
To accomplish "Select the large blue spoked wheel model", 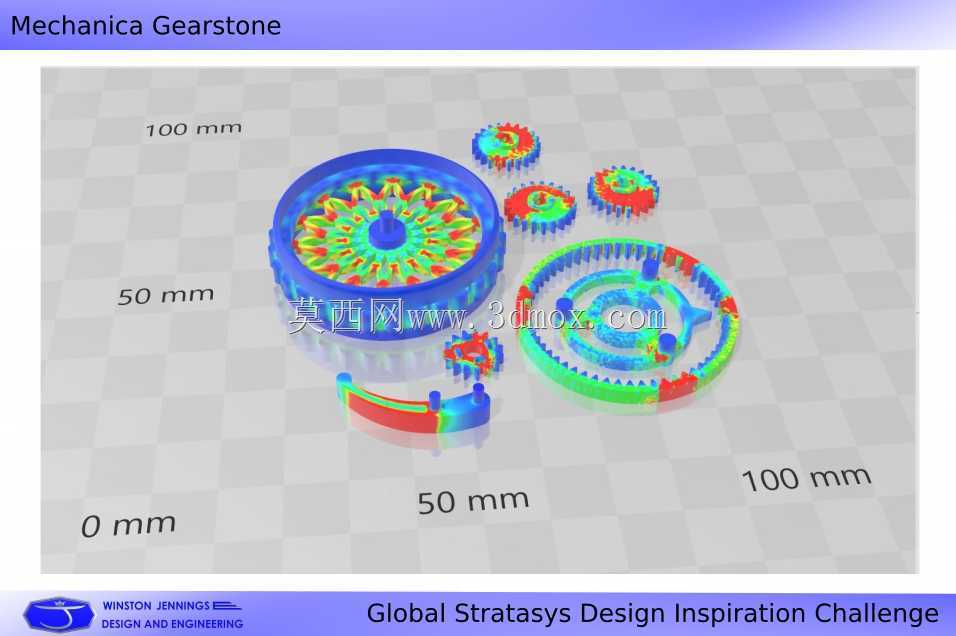I will pyautogui.click(x=388, y=244).
